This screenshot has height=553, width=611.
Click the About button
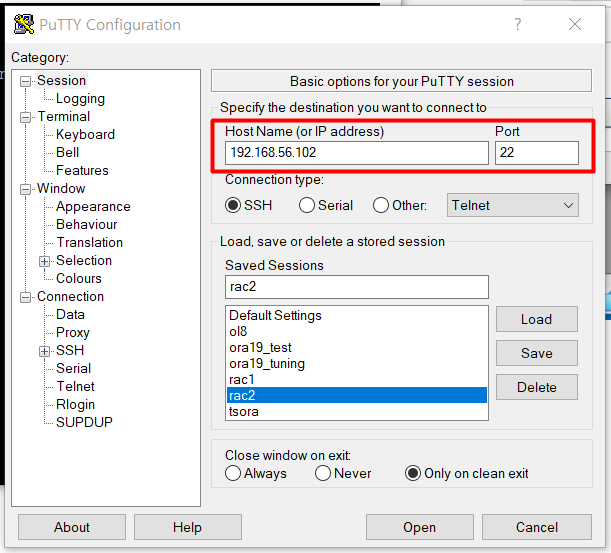[x=72, y=527]
